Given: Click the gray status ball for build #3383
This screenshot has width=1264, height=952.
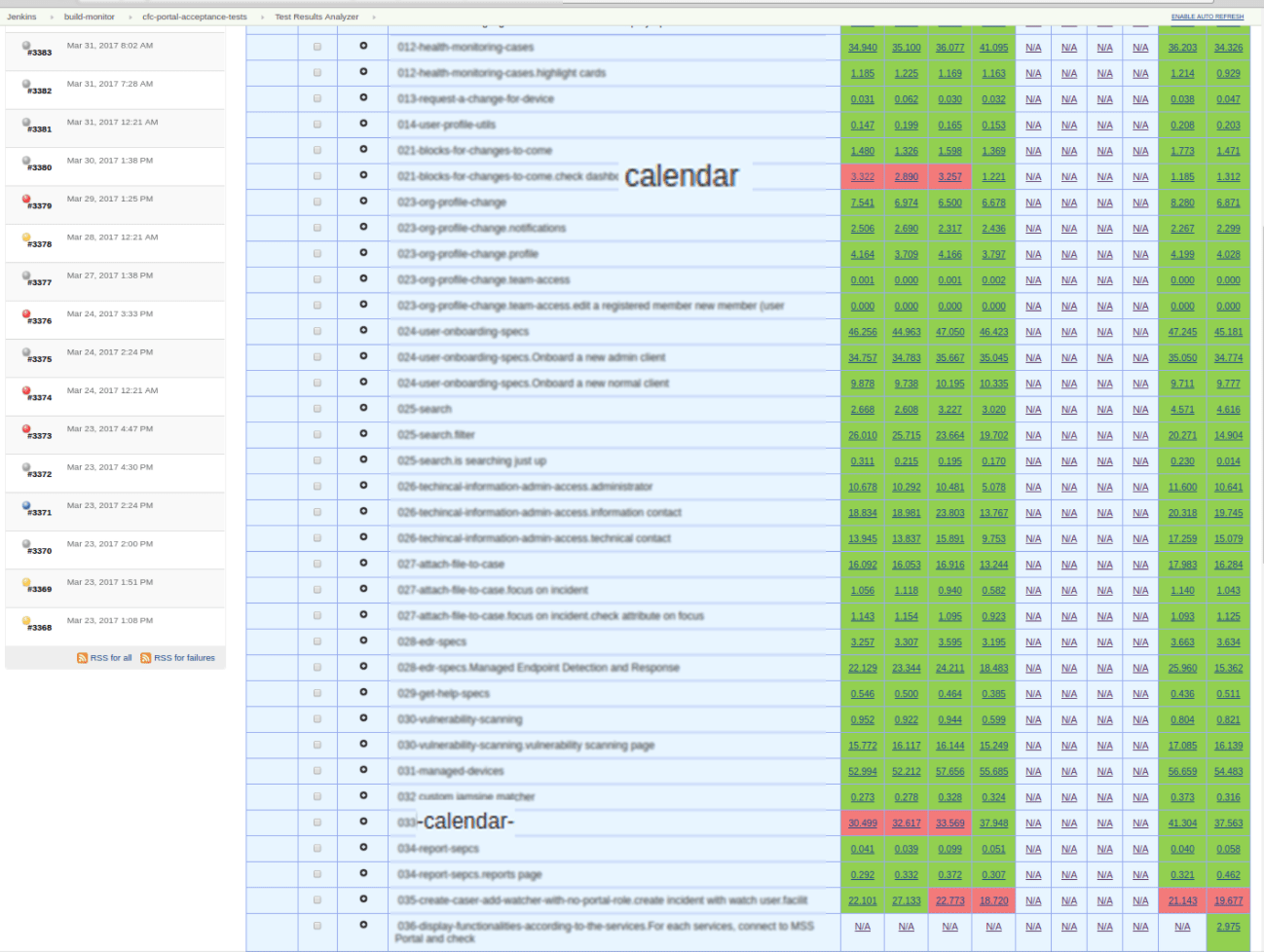Looking at the screenshot, I should [x=26, y=46].
